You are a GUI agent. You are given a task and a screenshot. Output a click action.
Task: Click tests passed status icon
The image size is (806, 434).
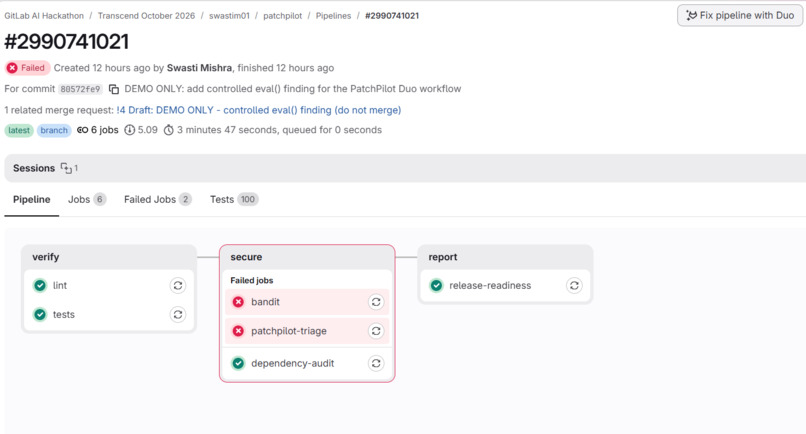point(40,314)
